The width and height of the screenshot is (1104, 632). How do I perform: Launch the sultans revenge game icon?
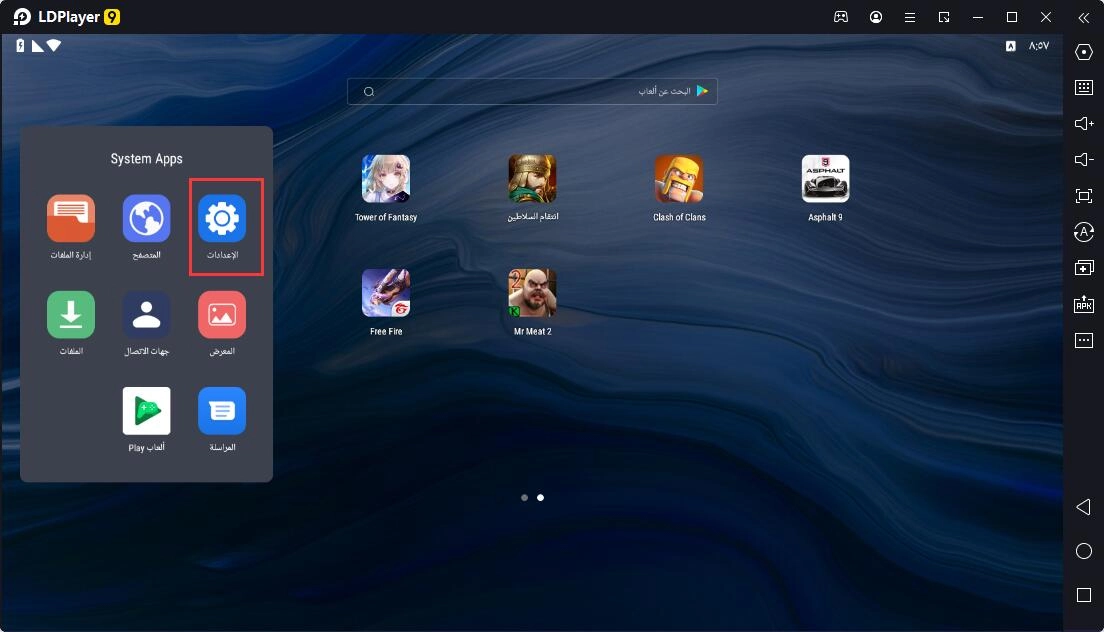(532, 179)
